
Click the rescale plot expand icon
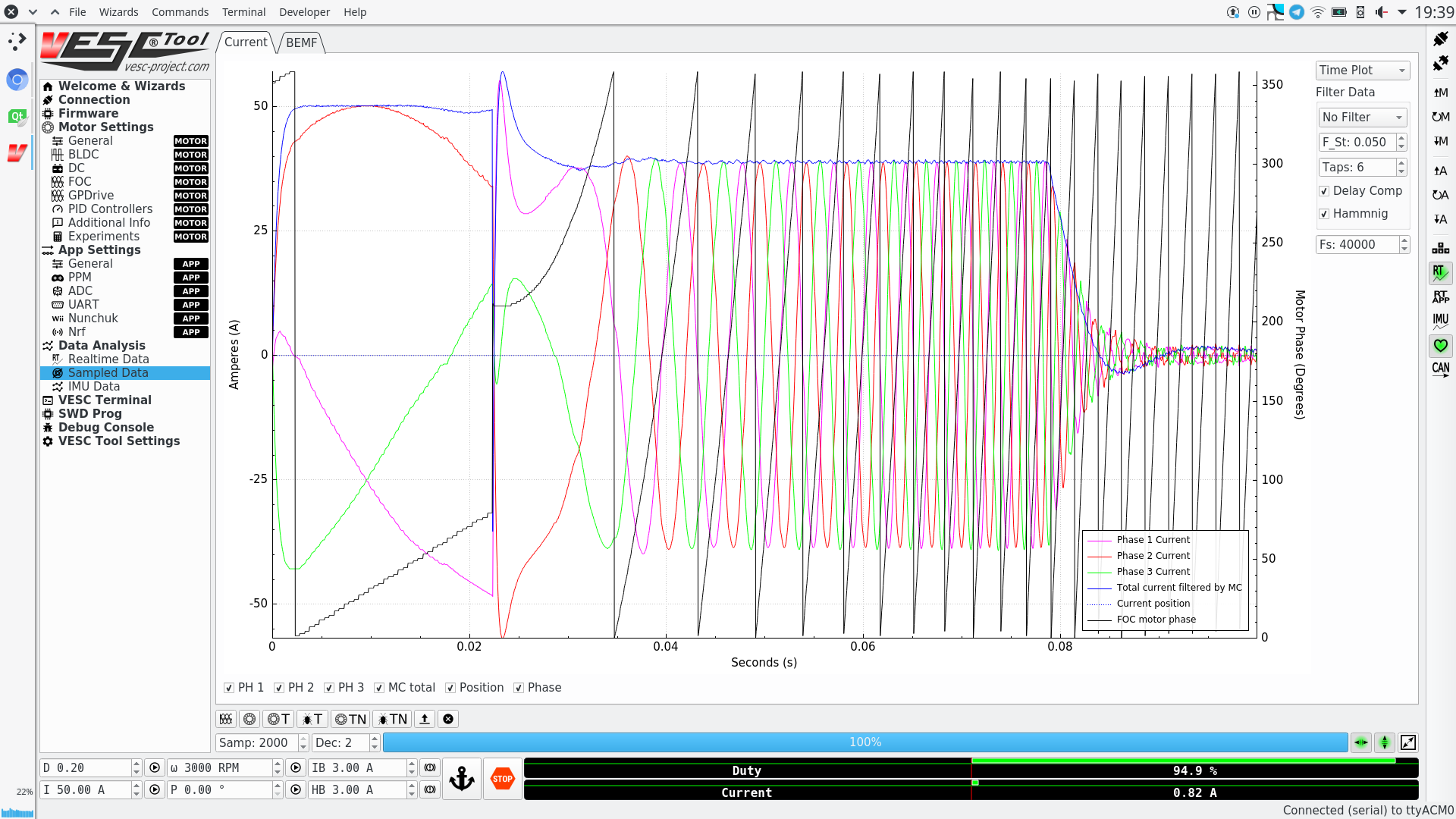pyautogui.click(x=1408, y=742)
